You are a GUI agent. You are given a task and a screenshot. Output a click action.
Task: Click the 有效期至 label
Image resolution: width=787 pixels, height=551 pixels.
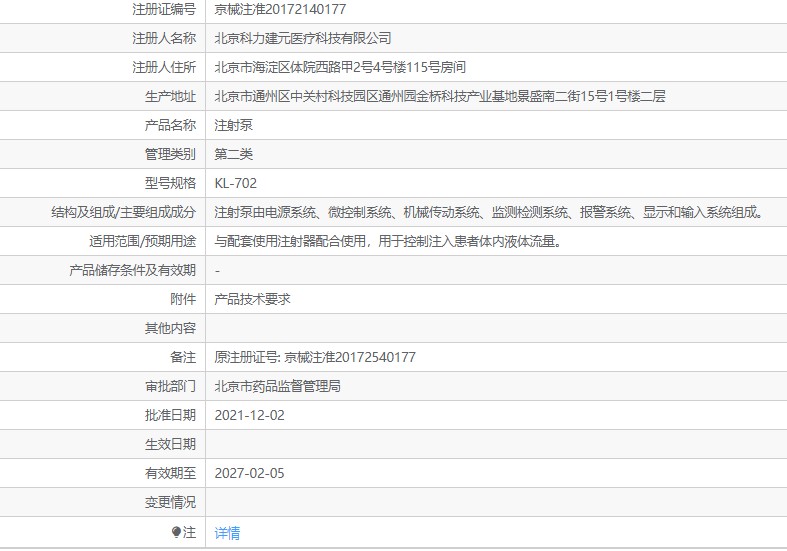point(171,473)
